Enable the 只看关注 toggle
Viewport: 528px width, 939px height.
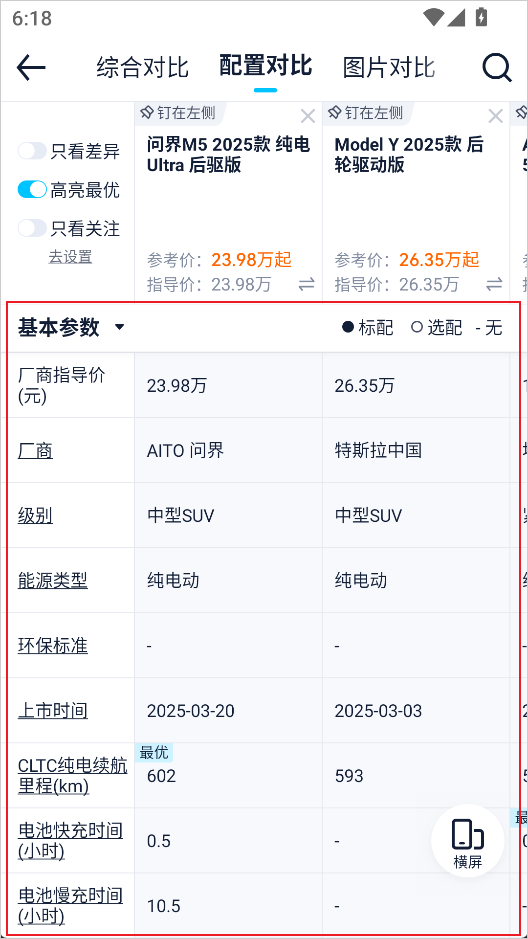pyautogui.click(x=32, y=228)
